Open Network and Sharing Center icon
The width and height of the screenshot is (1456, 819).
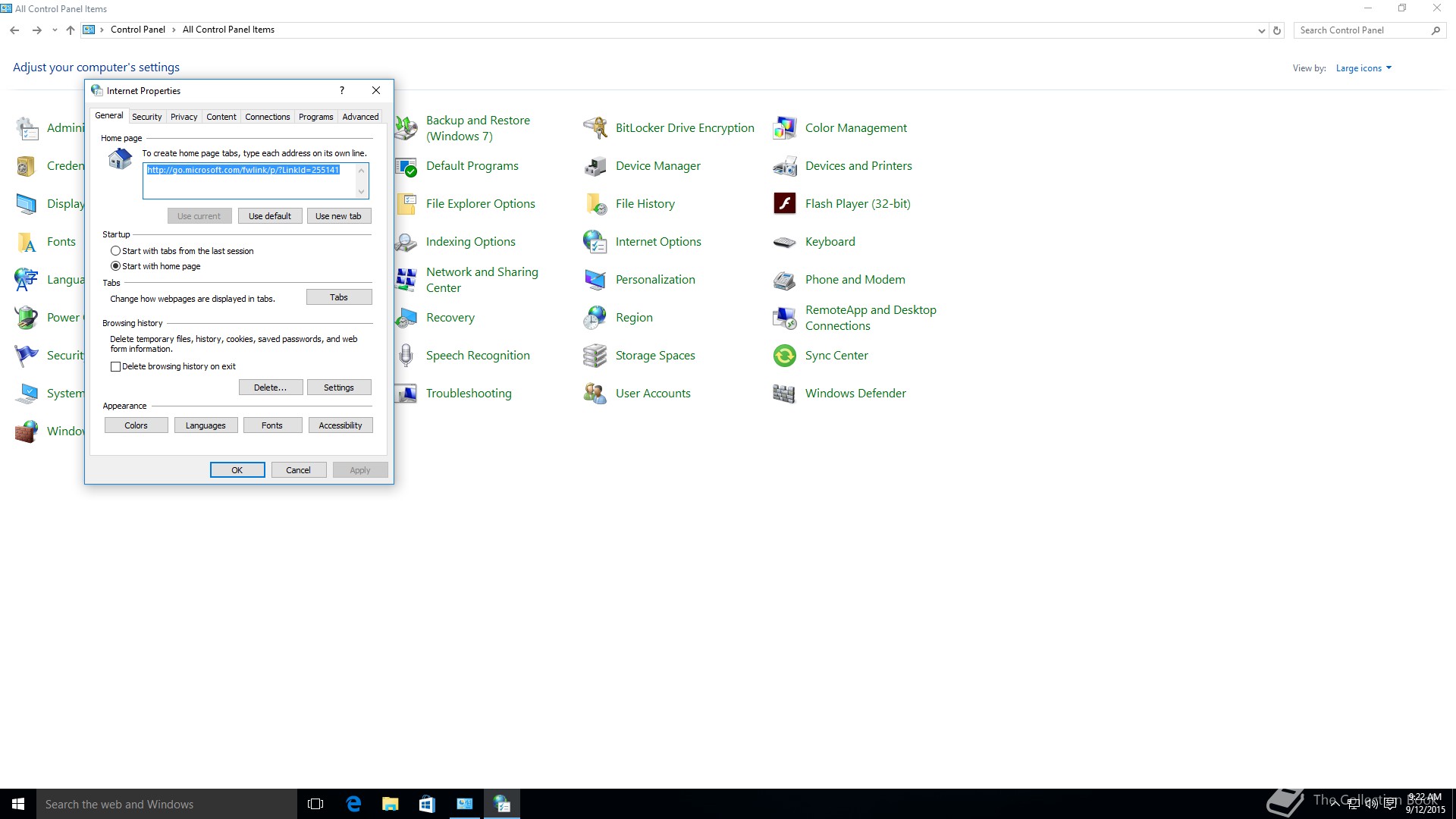coord(406,280)
